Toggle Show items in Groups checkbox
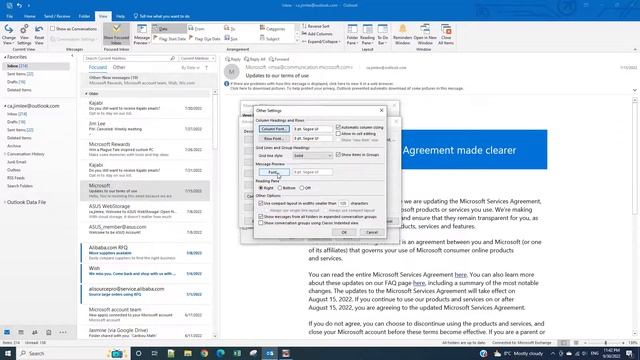 (x=338, y=155)
